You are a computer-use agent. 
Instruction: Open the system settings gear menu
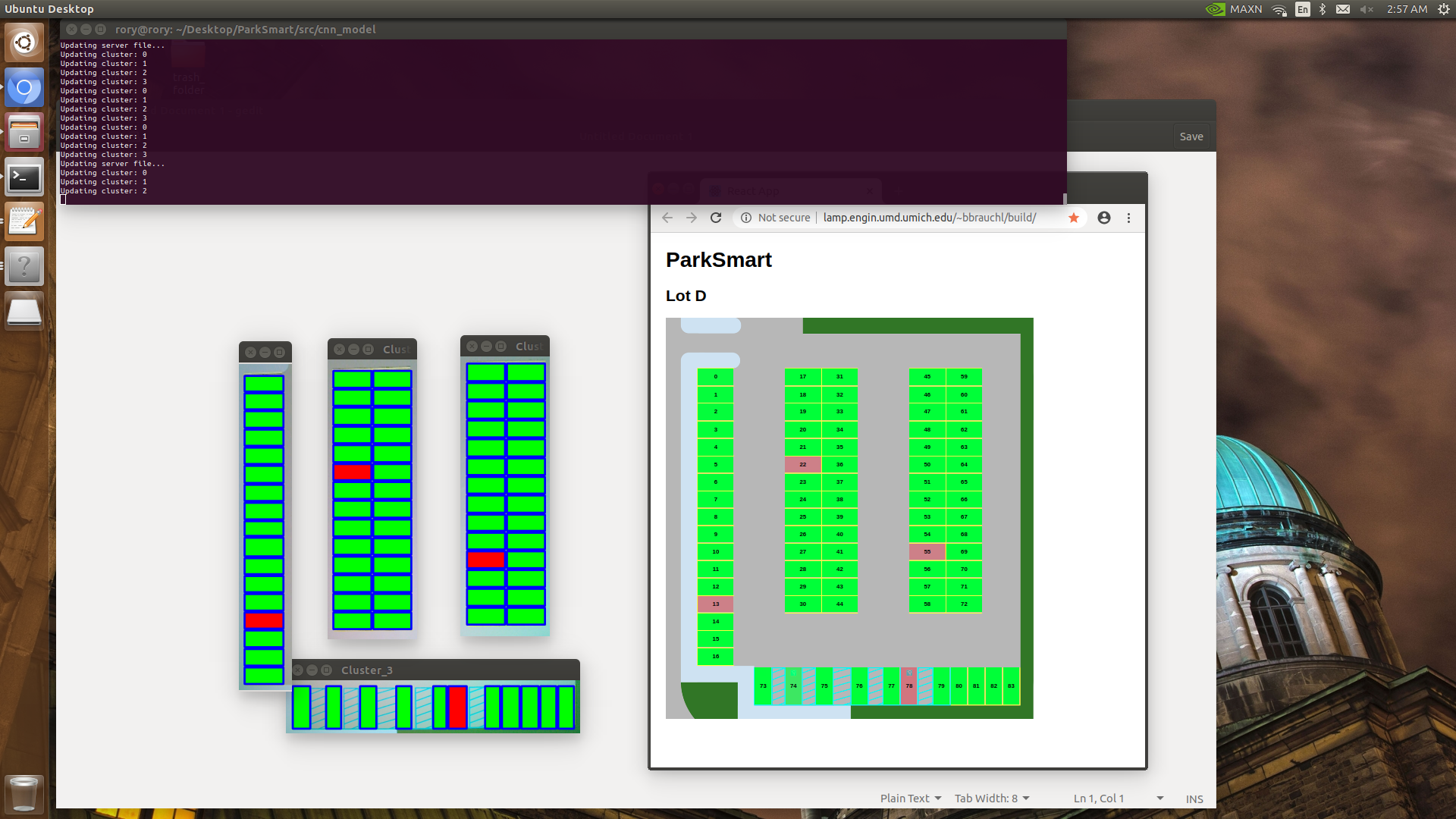1444,9
